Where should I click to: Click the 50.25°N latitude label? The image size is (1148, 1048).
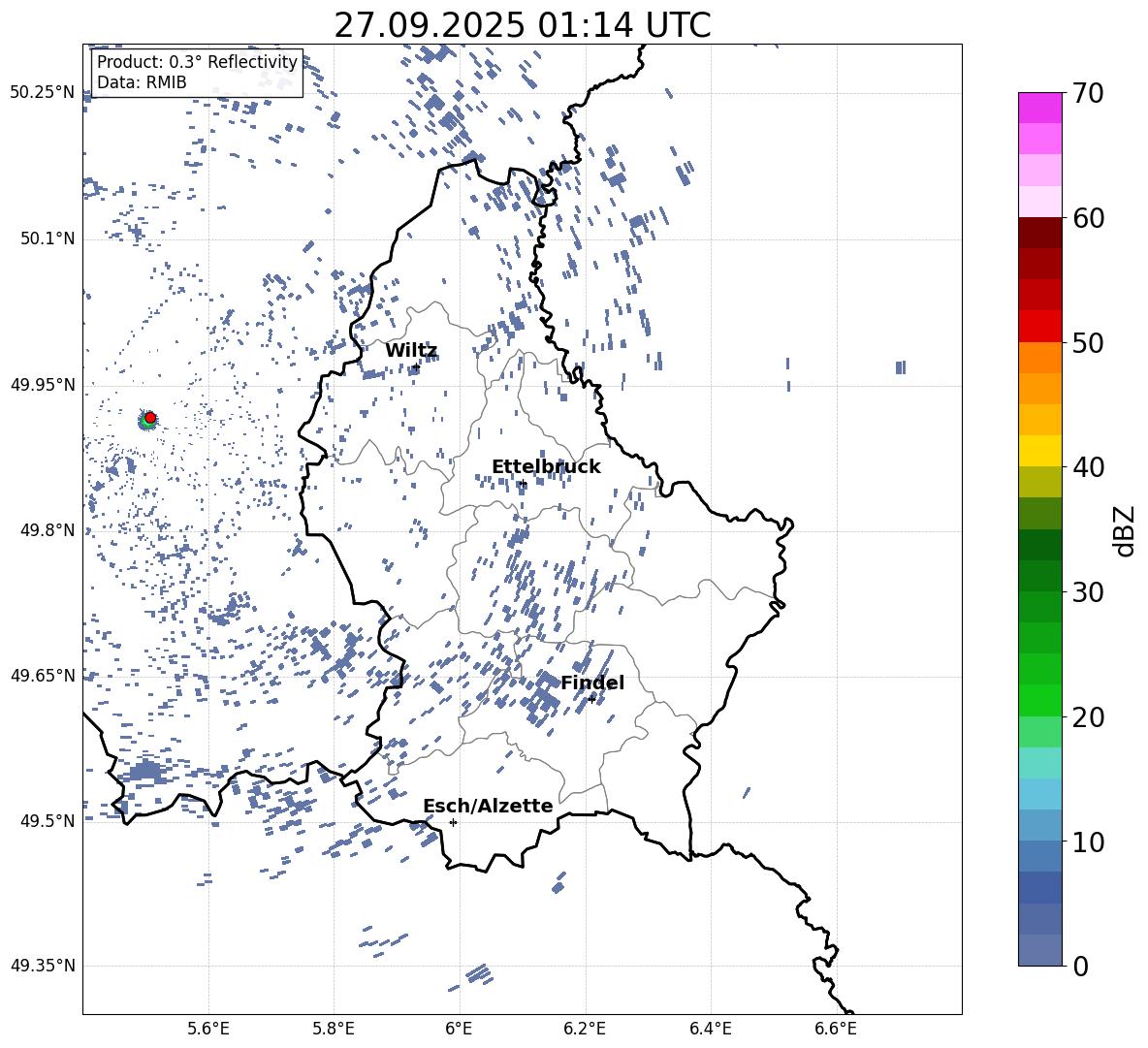[x=43, y=93]
